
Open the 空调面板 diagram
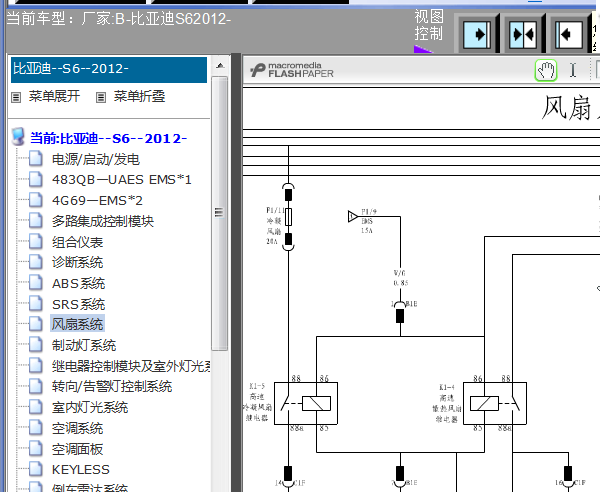click(78, 449)
